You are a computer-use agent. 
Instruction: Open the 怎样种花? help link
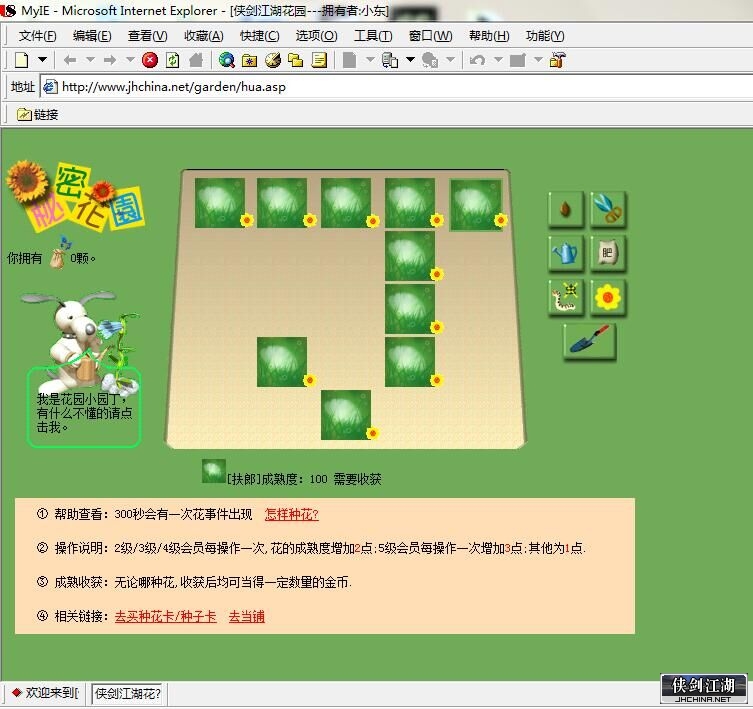click(291, 514)
